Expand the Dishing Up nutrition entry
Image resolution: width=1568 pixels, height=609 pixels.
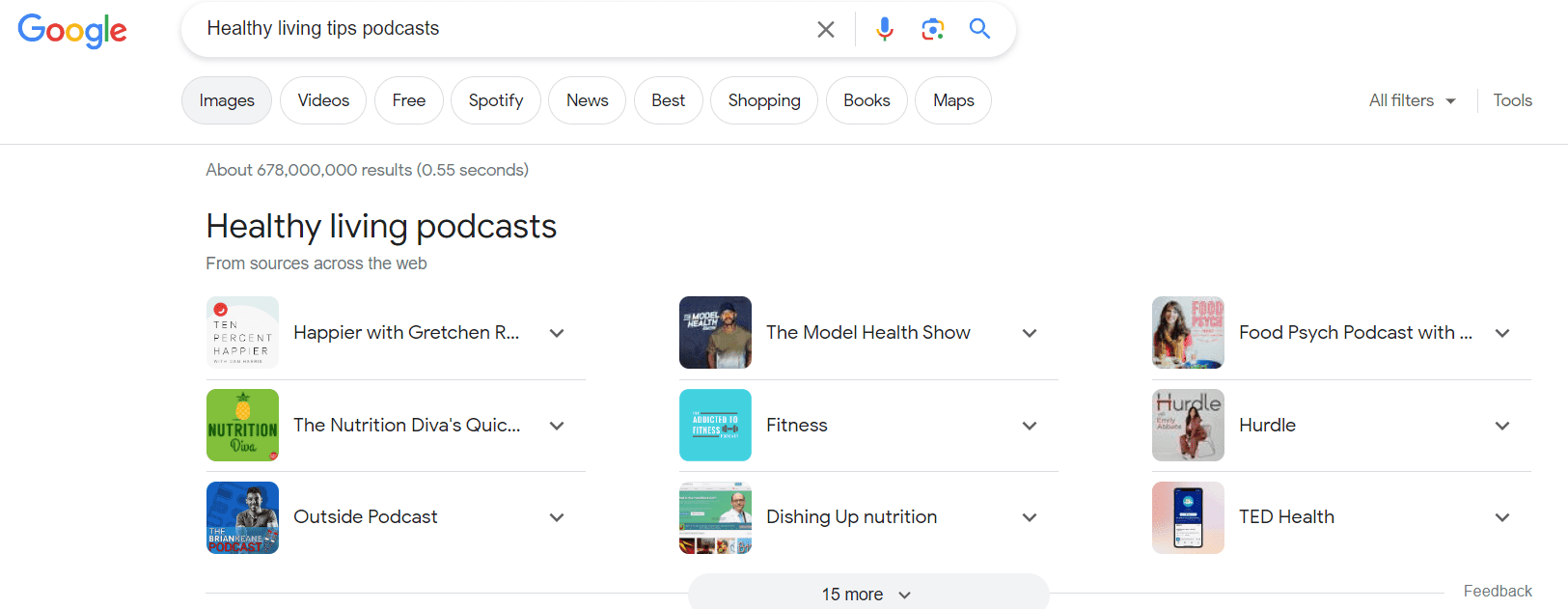1030,517
